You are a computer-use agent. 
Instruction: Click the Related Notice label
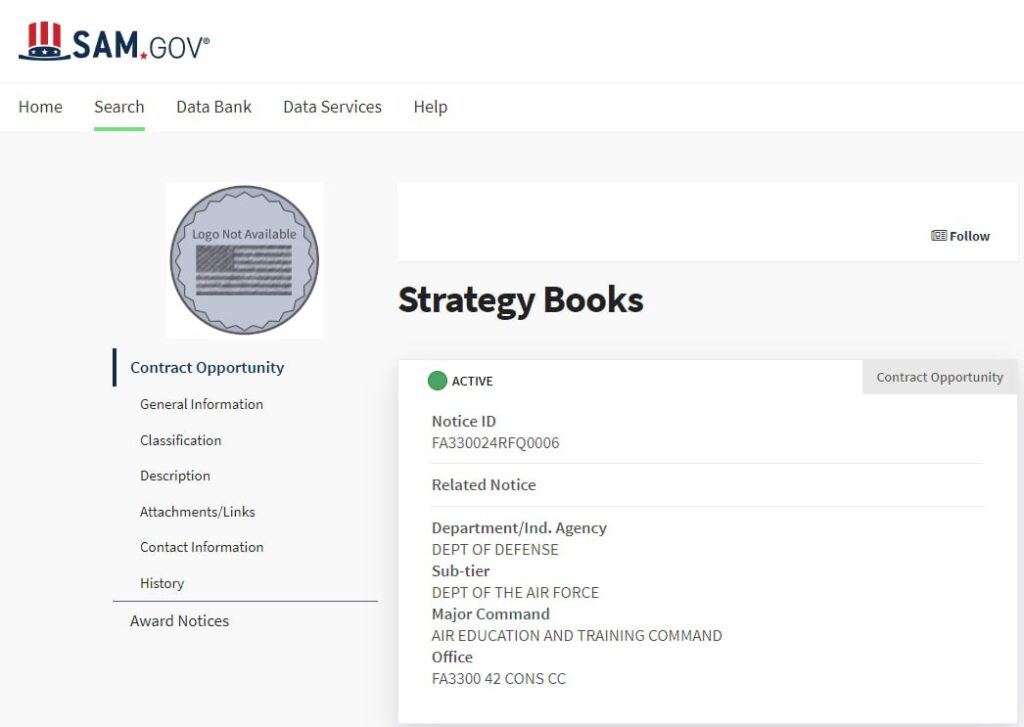(x=484, y=485)
